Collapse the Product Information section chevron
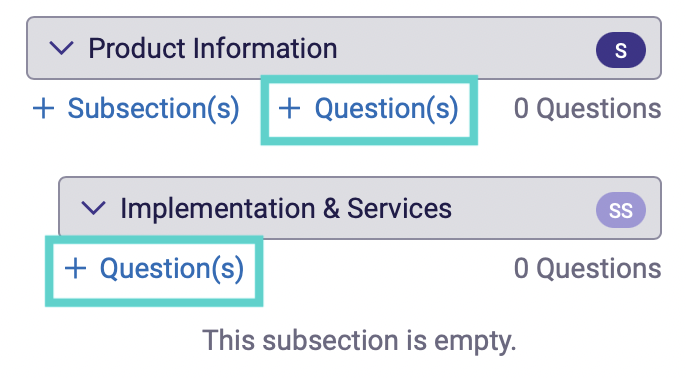Viewport: 686px width, 378px height. (61, 48)
